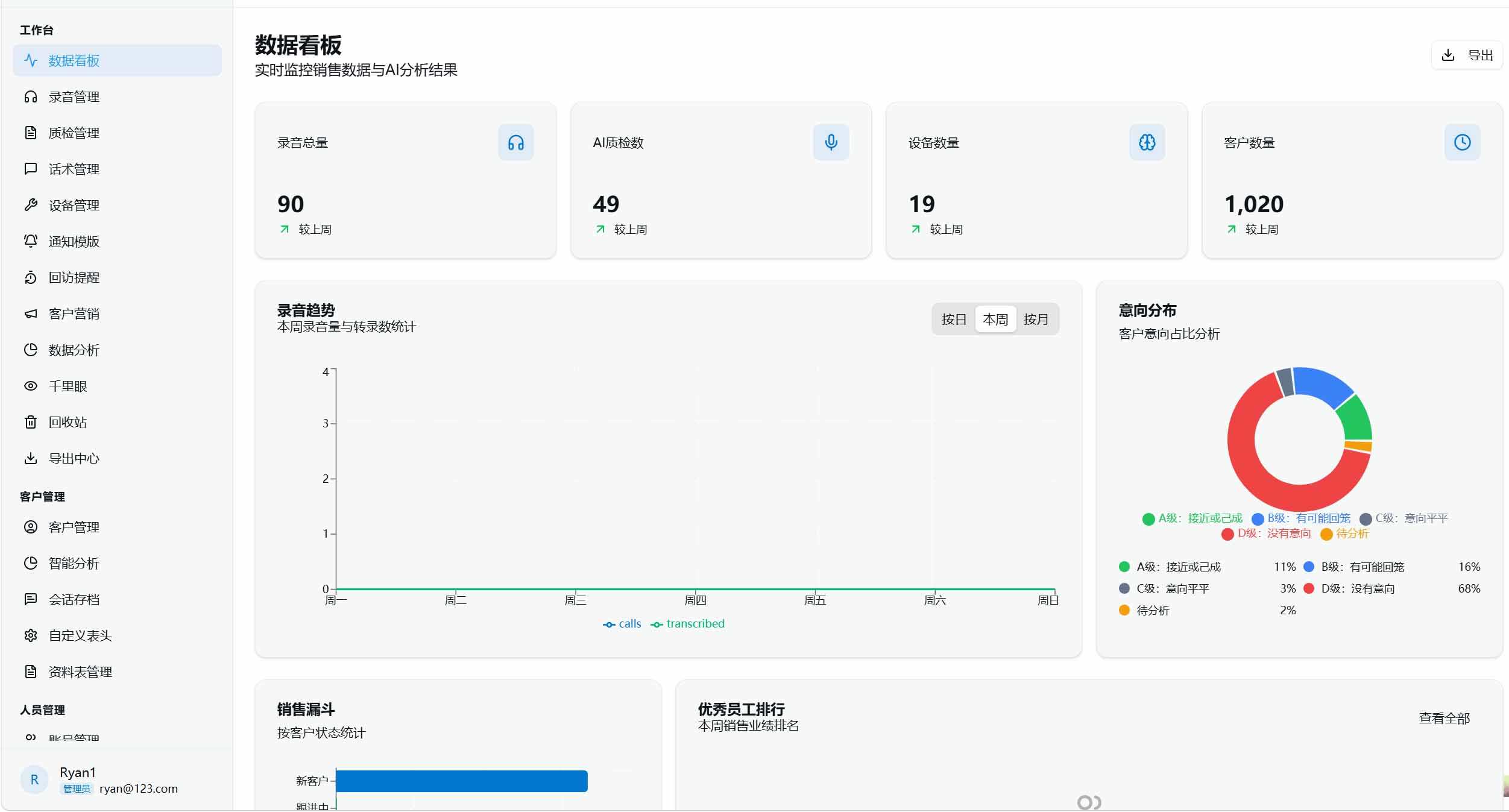Click the brain icon on 设备数量 card
Viewport: 1509px width, 812px height.
[1147, 142]
